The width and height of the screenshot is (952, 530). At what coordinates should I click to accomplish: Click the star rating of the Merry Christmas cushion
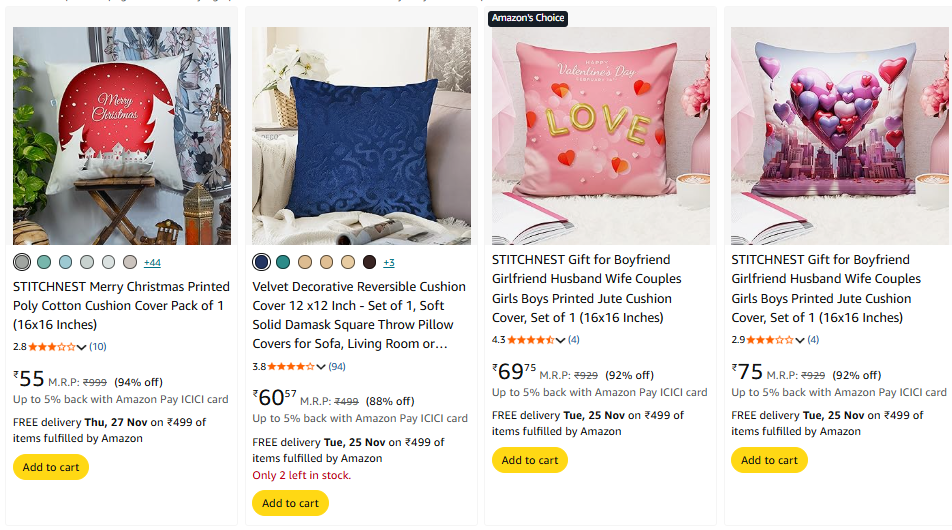tap(52, 347)
